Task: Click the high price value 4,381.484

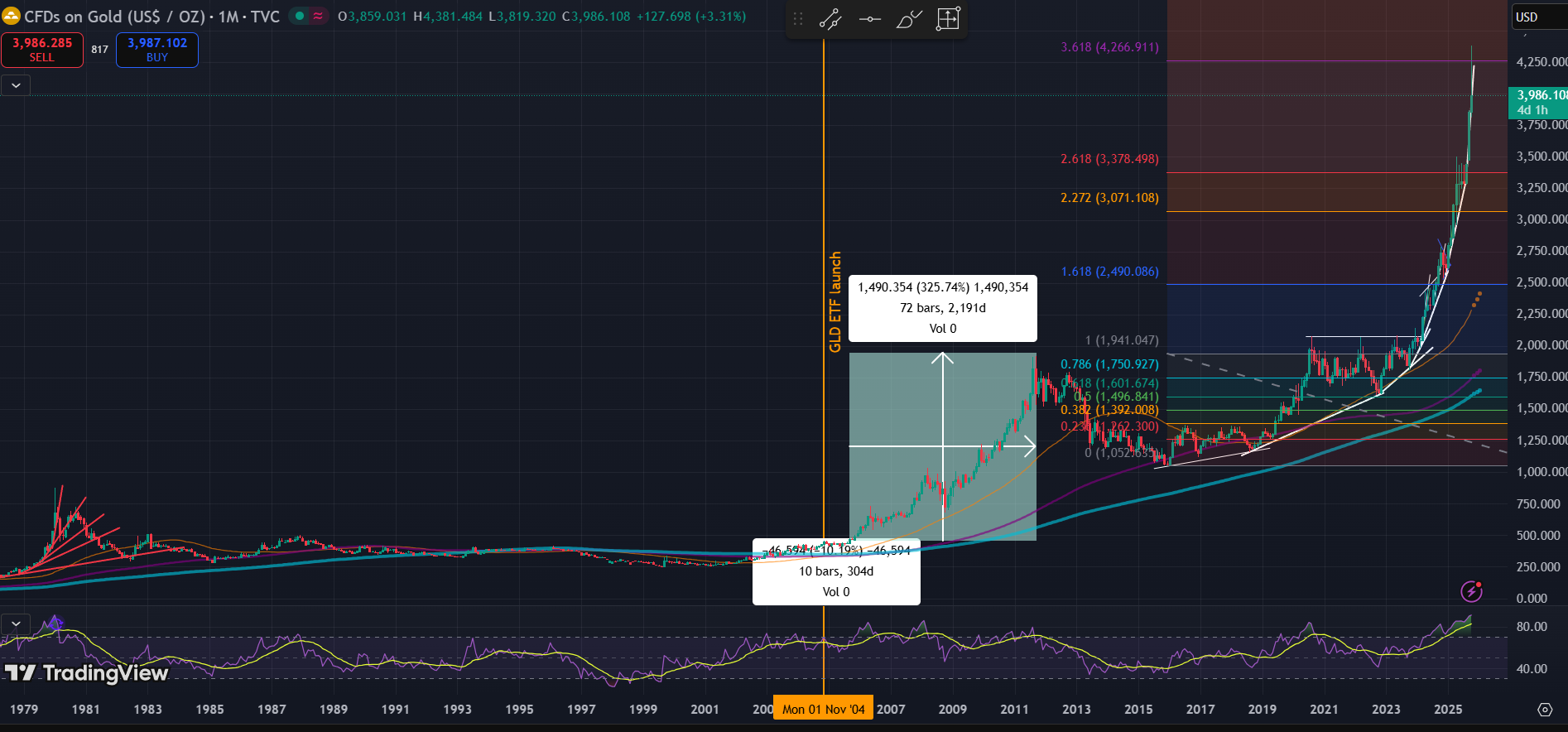Action: [452, 17]
